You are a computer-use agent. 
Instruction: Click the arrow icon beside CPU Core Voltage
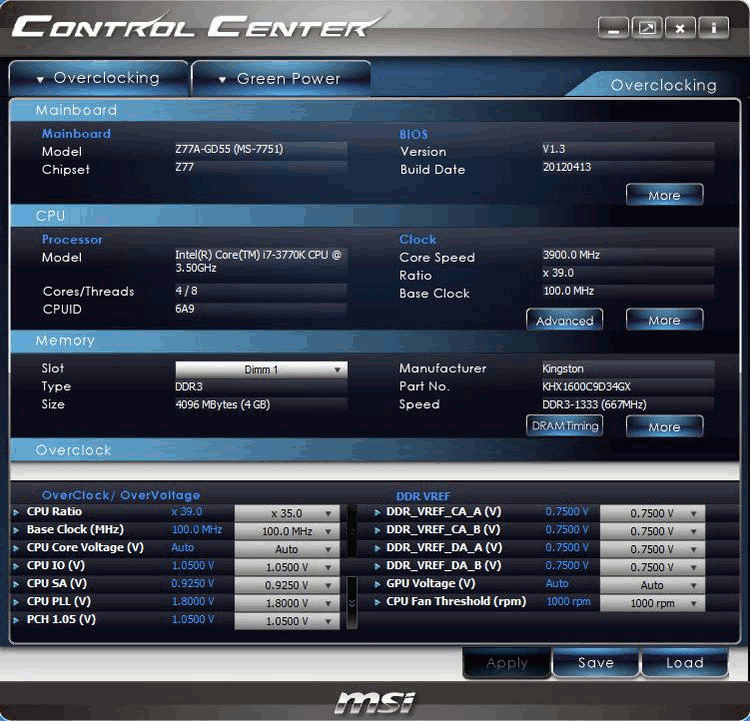coord(16,548)
